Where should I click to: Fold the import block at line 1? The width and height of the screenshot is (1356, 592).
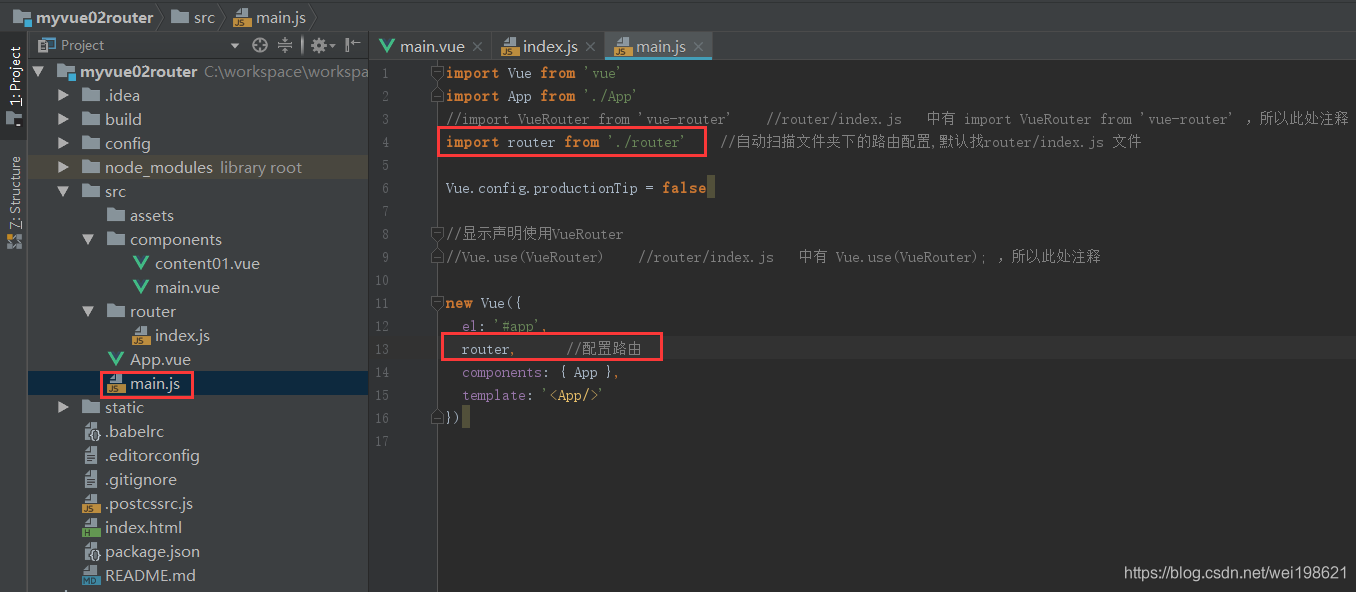(x=436, y=73)
